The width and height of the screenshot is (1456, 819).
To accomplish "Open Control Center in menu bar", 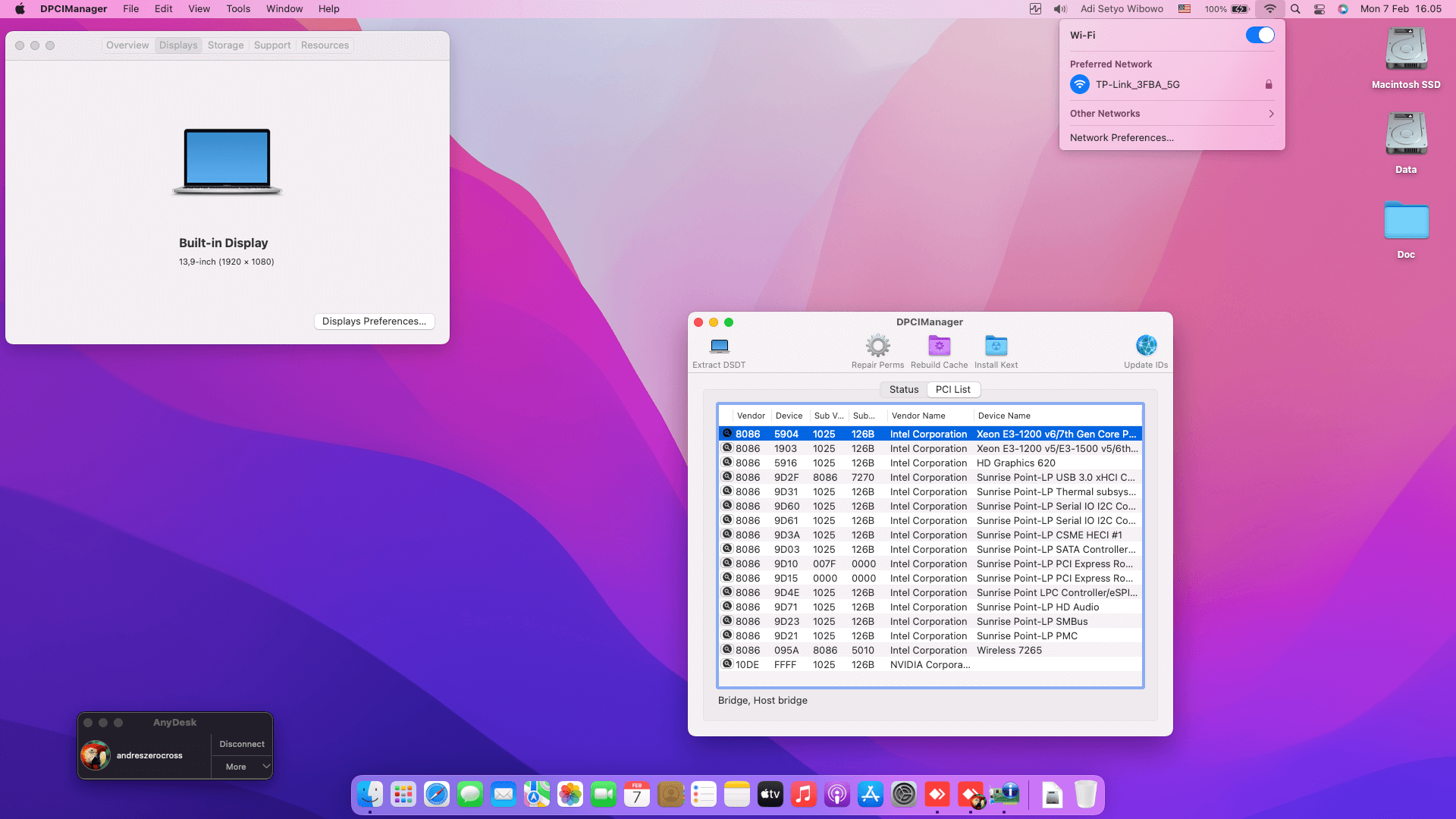I will pyautogui.click(x=1319, y=9).
